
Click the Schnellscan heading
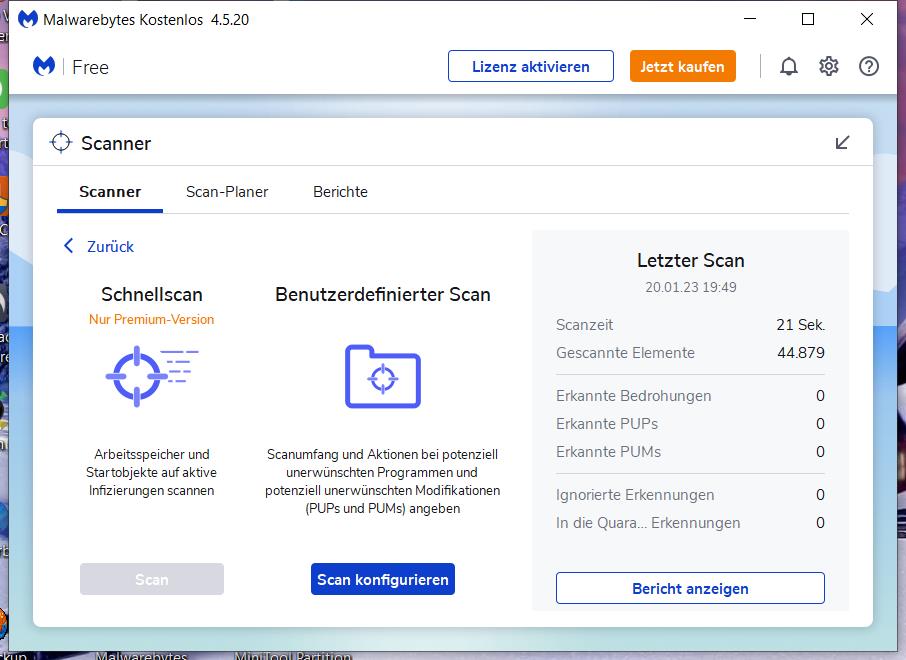tap(151, 295)
